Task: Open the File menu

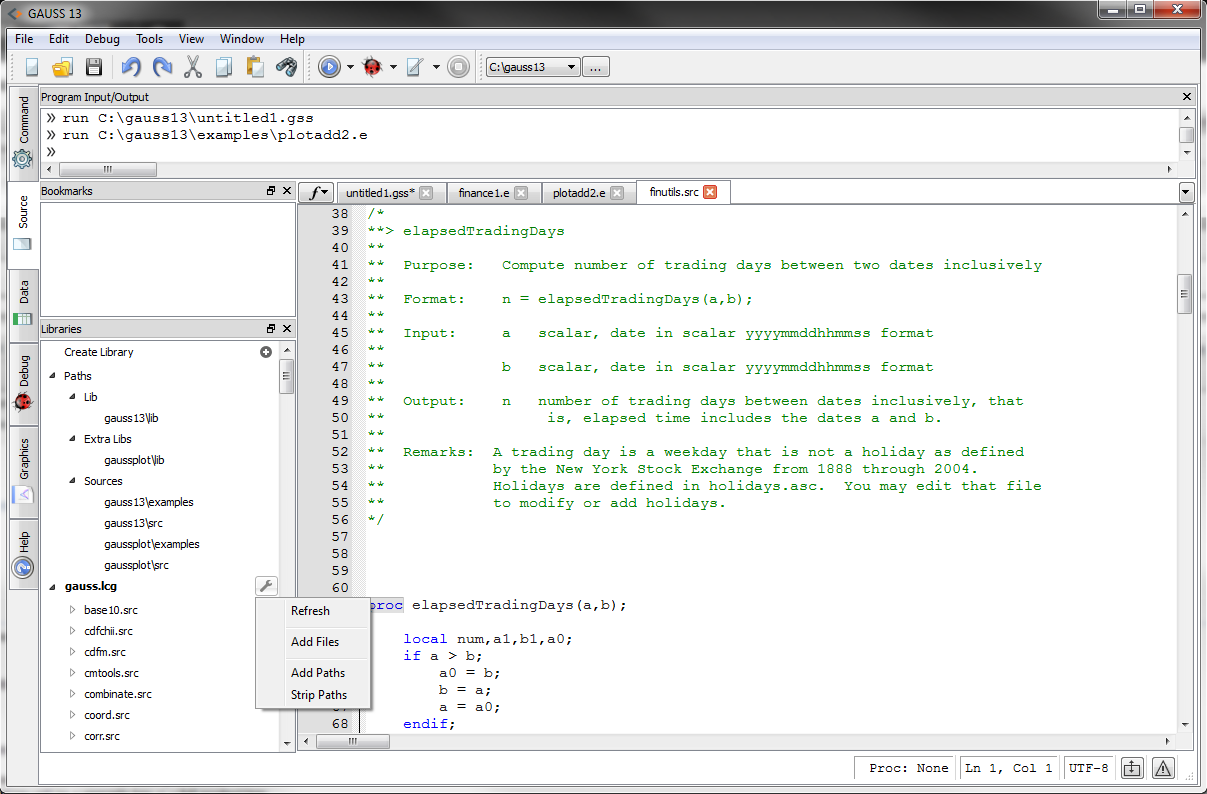Action: click(24, 39)
